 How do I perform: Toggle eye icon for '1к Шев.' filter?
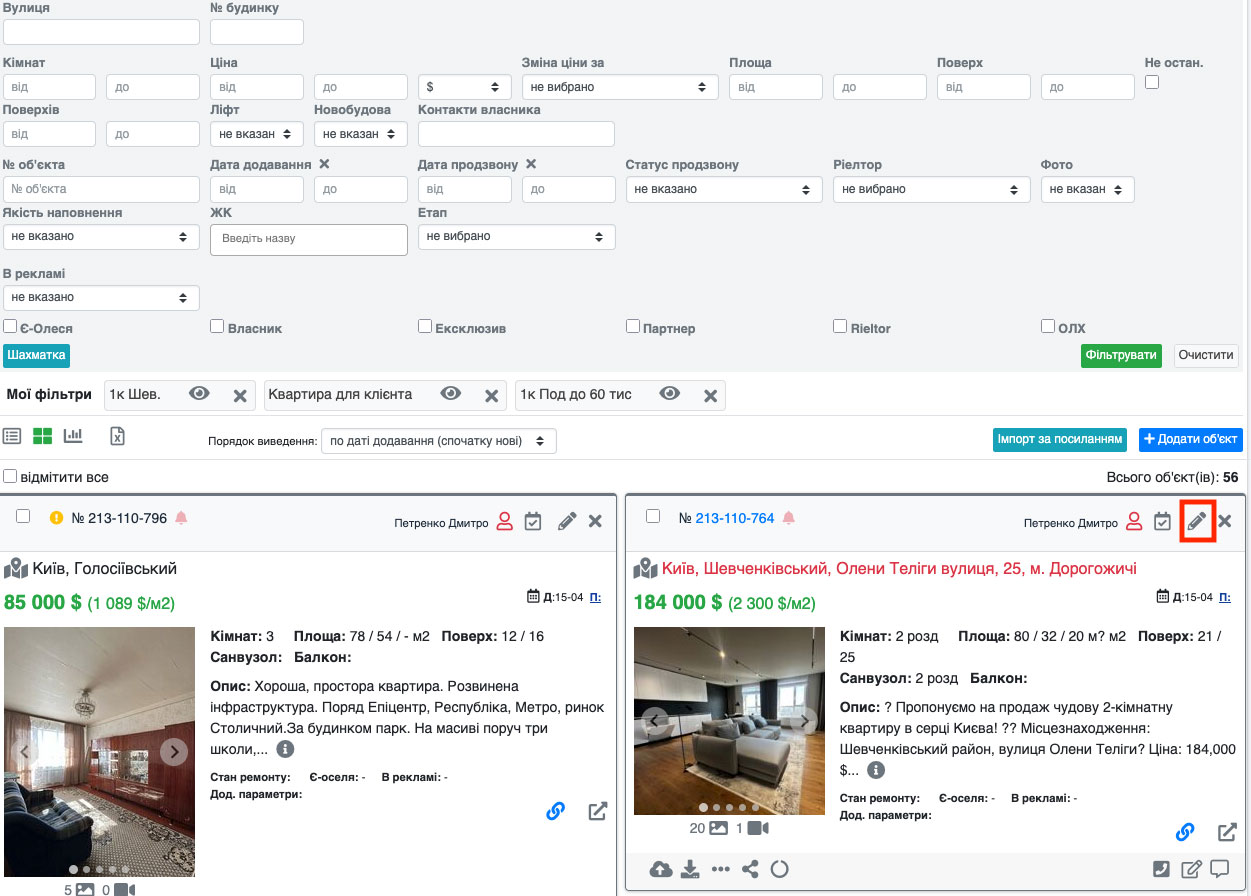click(199, 394)
